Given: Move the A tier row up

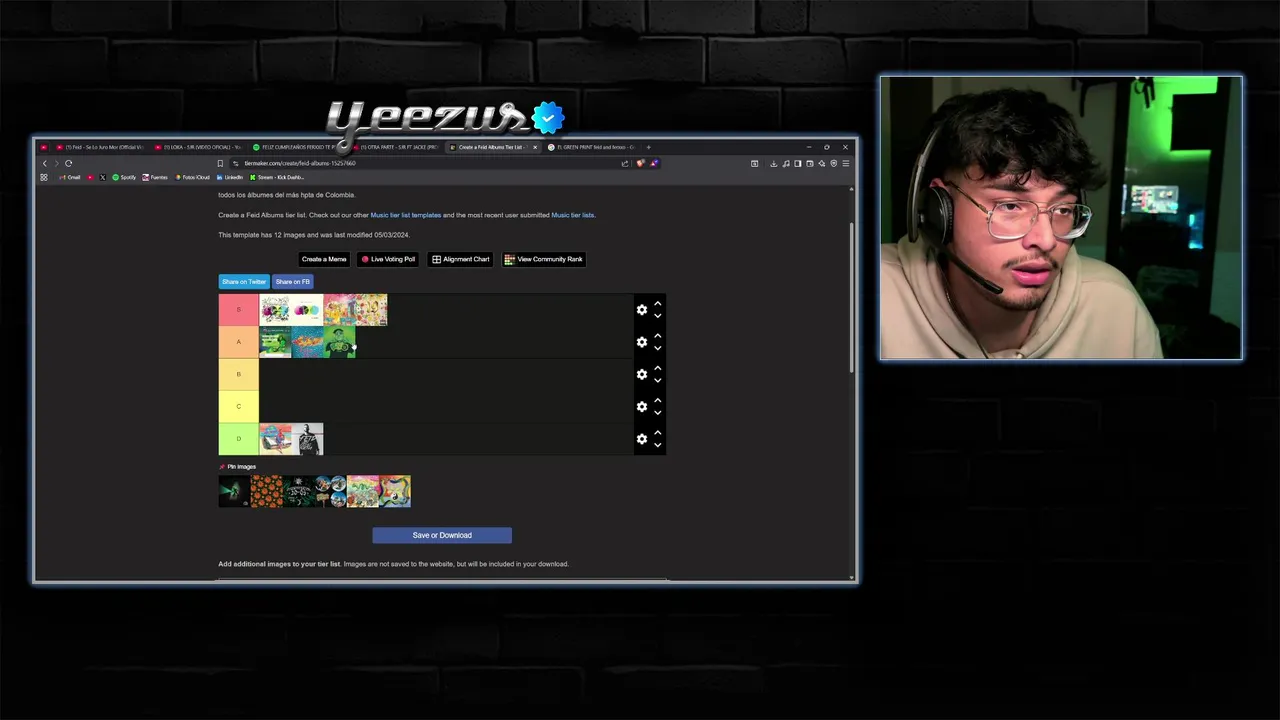Looking at the screenshot, I should click(657, 336).
